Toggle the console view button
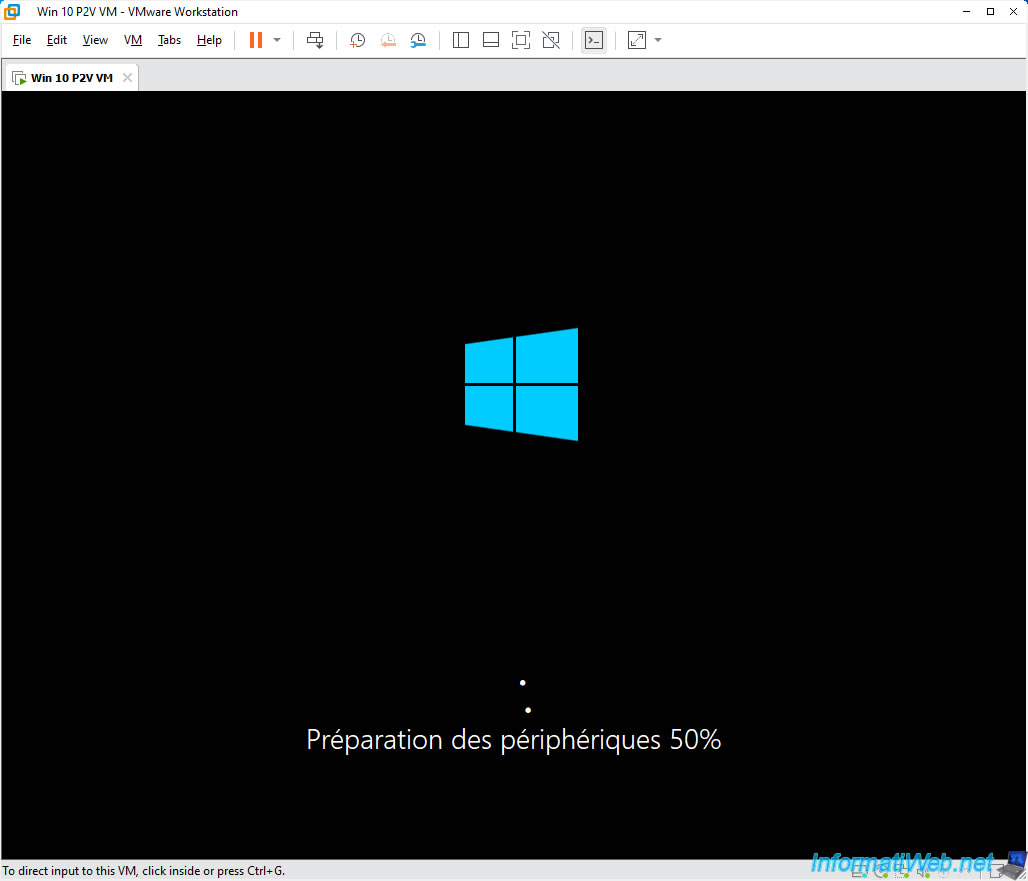 click(594, 40)
